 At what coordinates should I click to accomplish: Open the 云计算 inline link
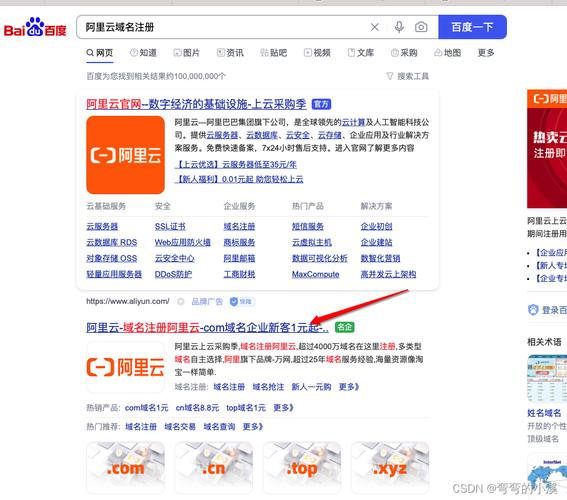(353, 122)
